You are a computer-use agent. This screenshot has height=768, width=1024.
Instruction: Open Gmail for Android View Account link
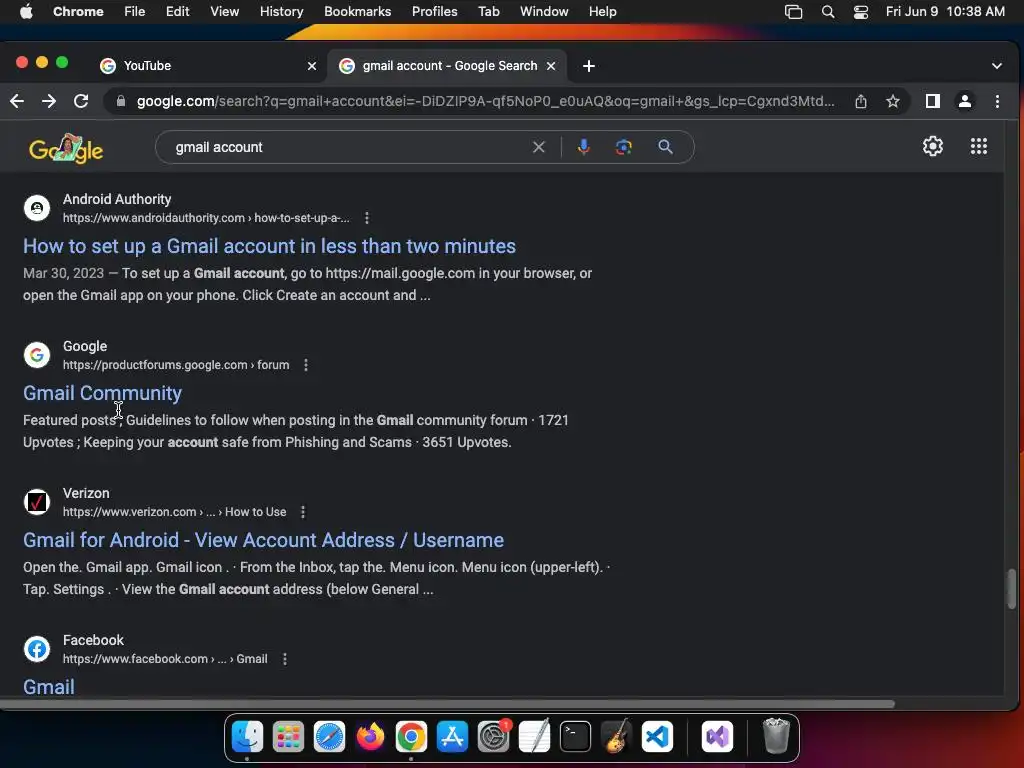(x=263, y=540)
